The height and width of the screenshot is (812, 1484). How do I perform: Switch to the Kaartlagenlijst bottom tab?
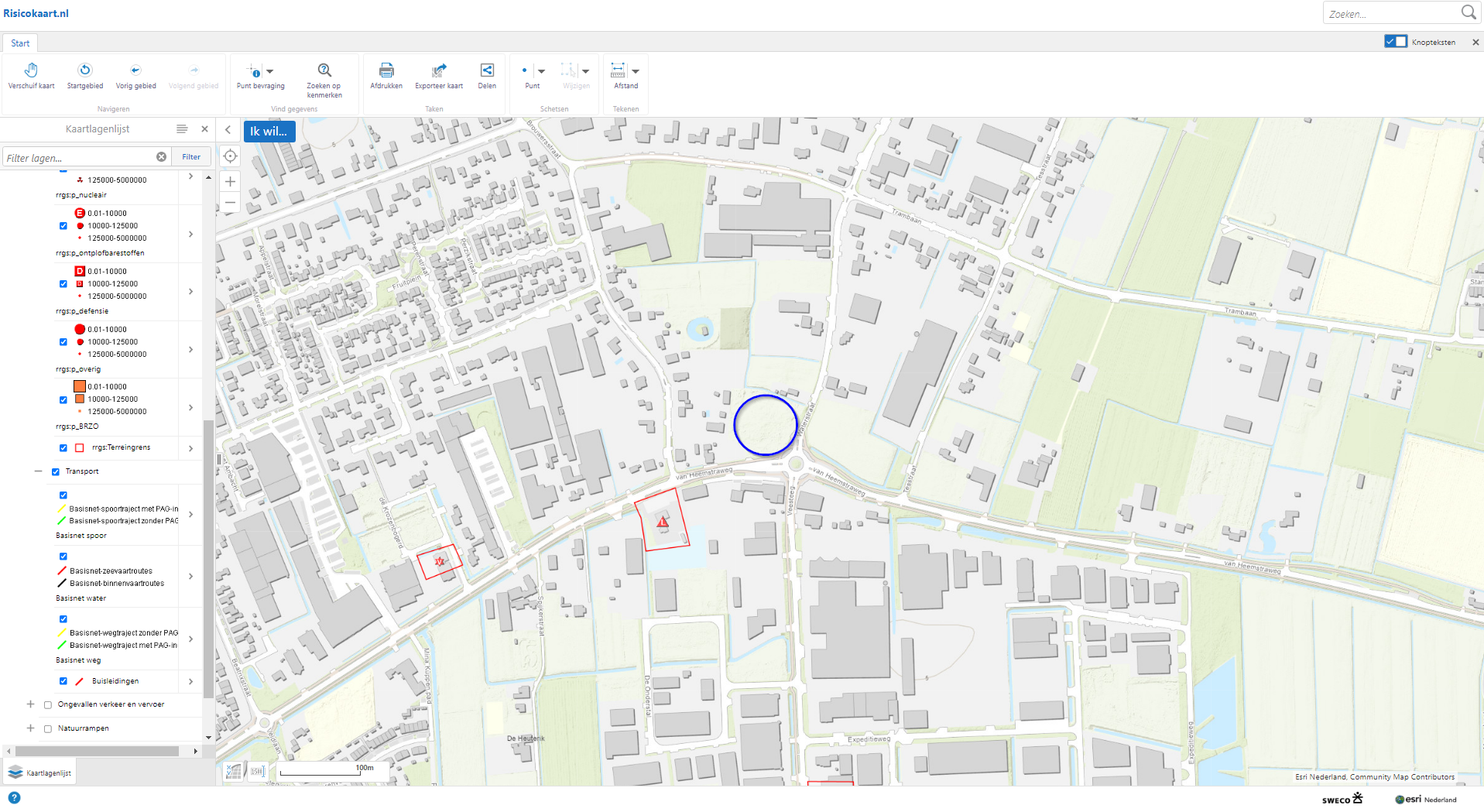tap(39, 773)
